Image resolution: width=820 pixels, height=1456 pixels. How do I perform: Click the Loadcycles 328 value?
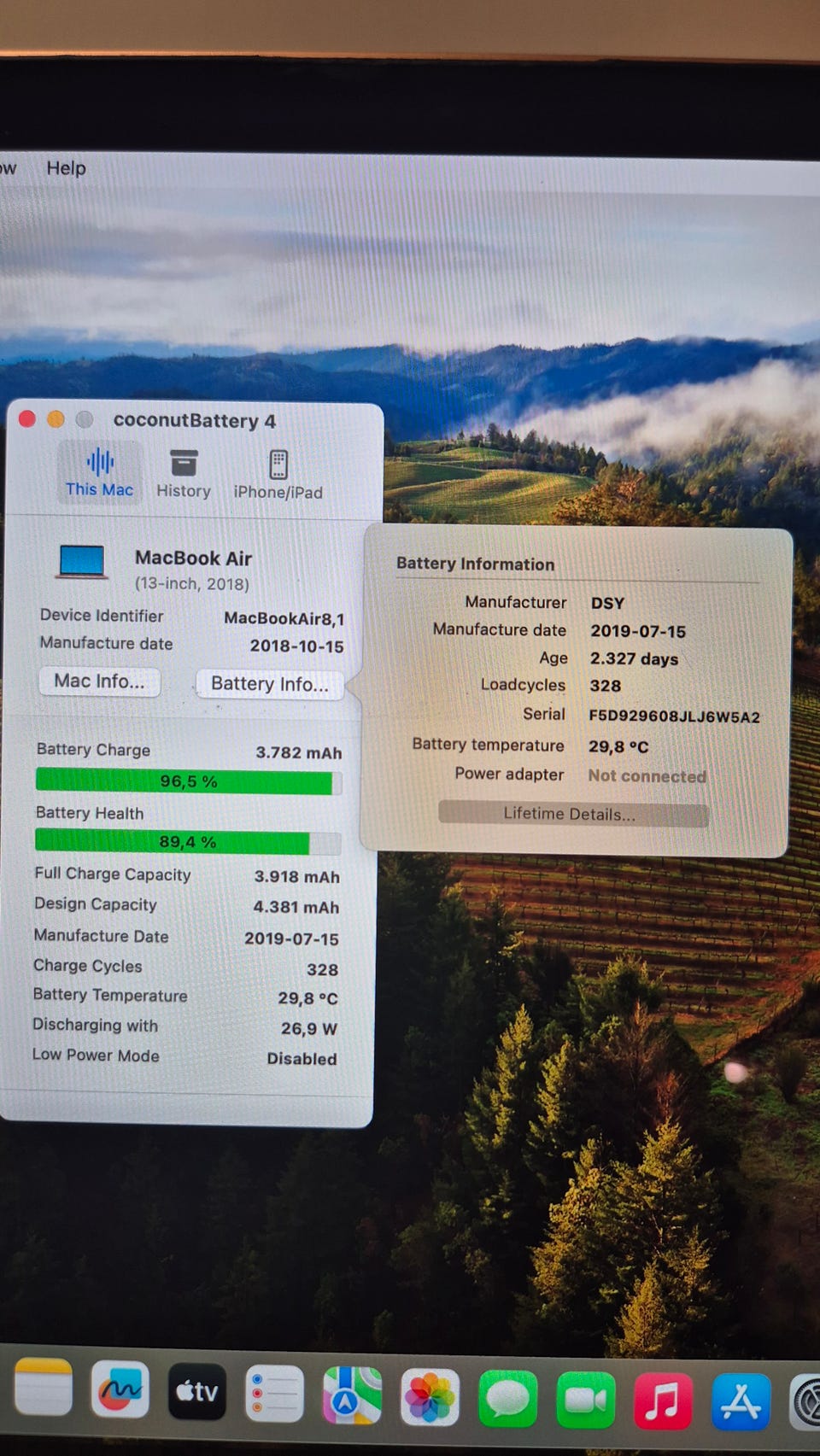[x=605, y=686]
